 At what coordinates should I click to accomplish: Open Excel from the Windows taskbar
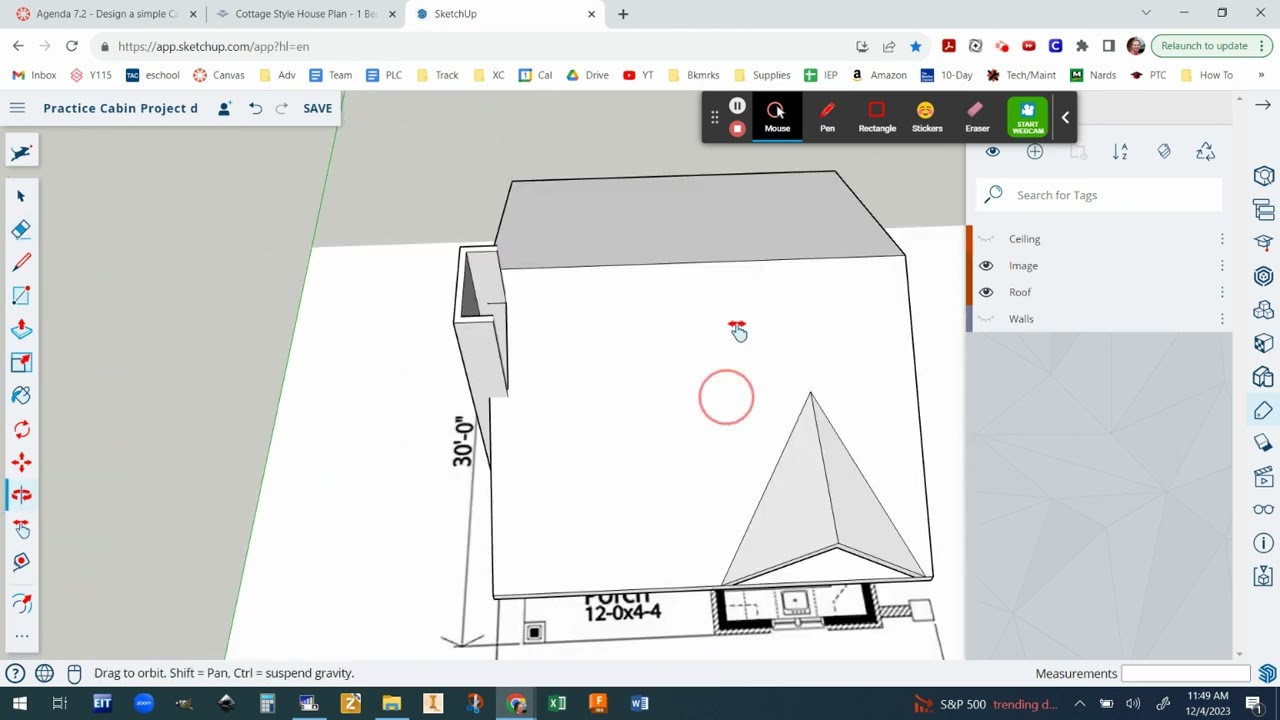pos(557,703)
